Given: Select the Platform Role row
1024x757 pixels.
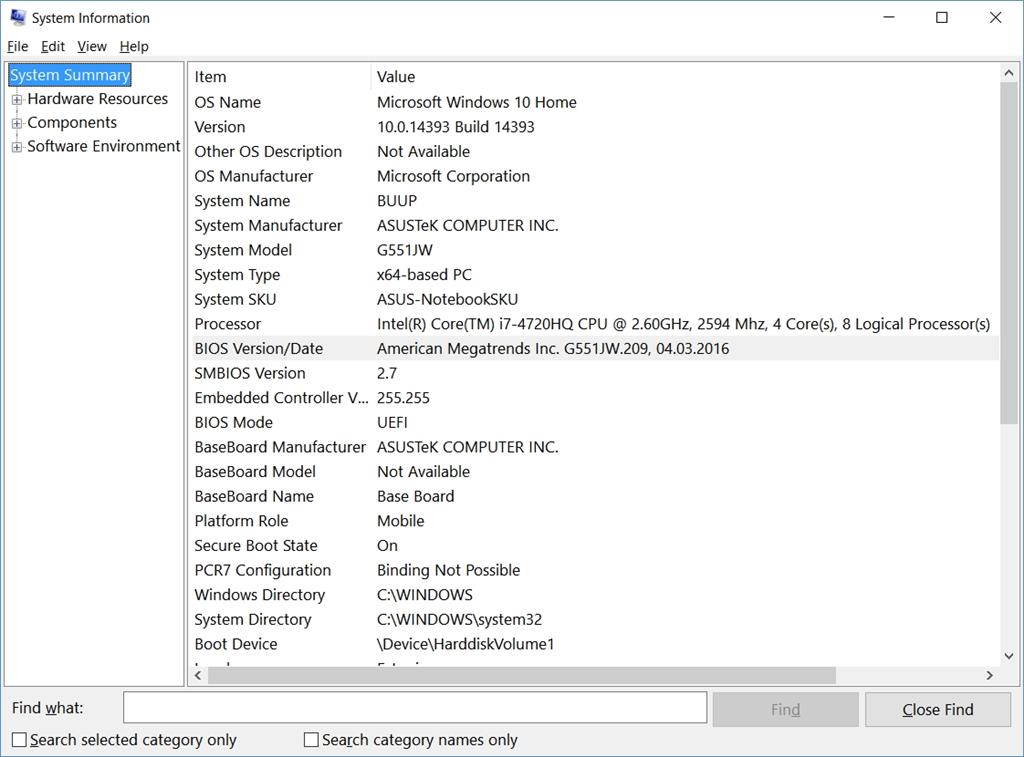Looking at the screenshot, I should pyautogui.click(x=594, y=521).
